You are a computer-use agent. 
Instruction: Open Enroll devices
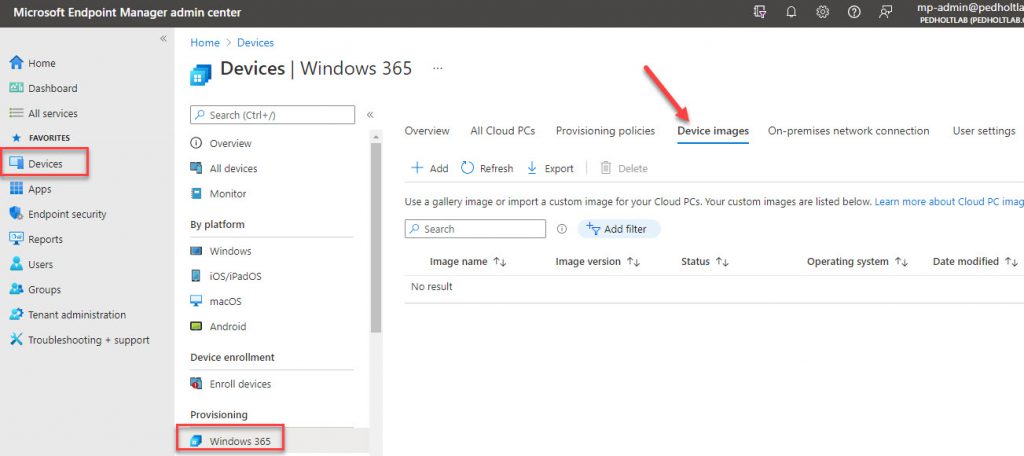240,384
